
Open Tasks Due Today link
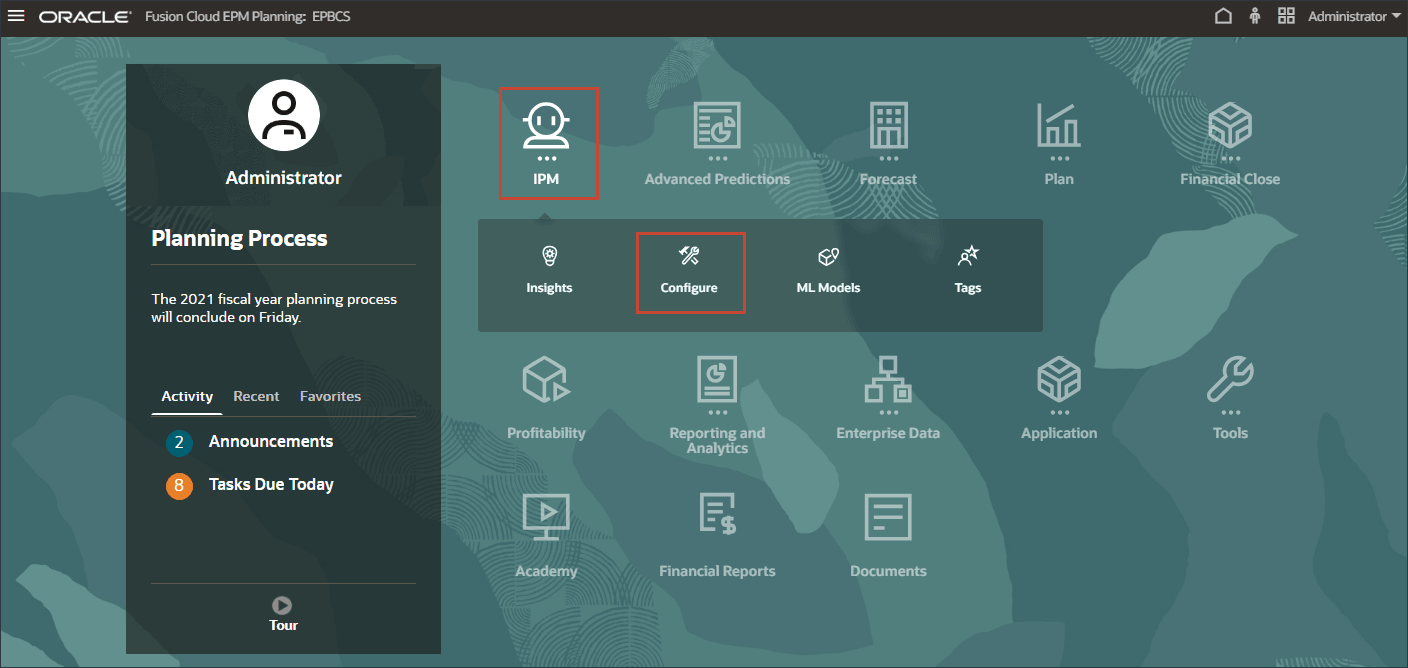click(271, 484)
